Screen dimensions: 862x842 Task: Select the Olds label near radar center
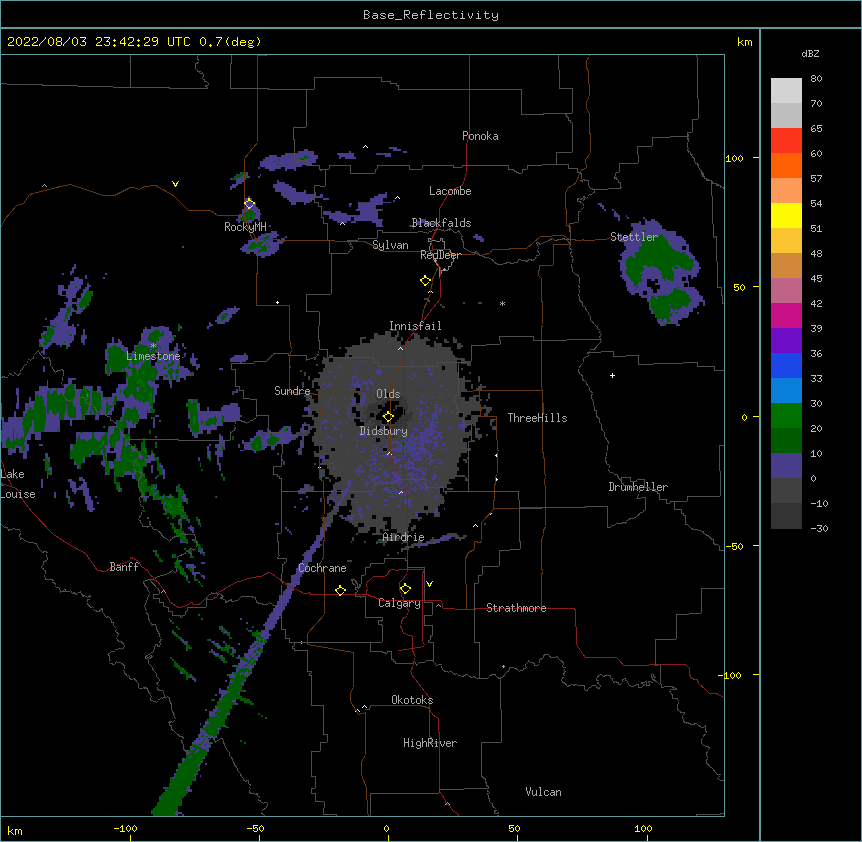(x=388, y=394)
